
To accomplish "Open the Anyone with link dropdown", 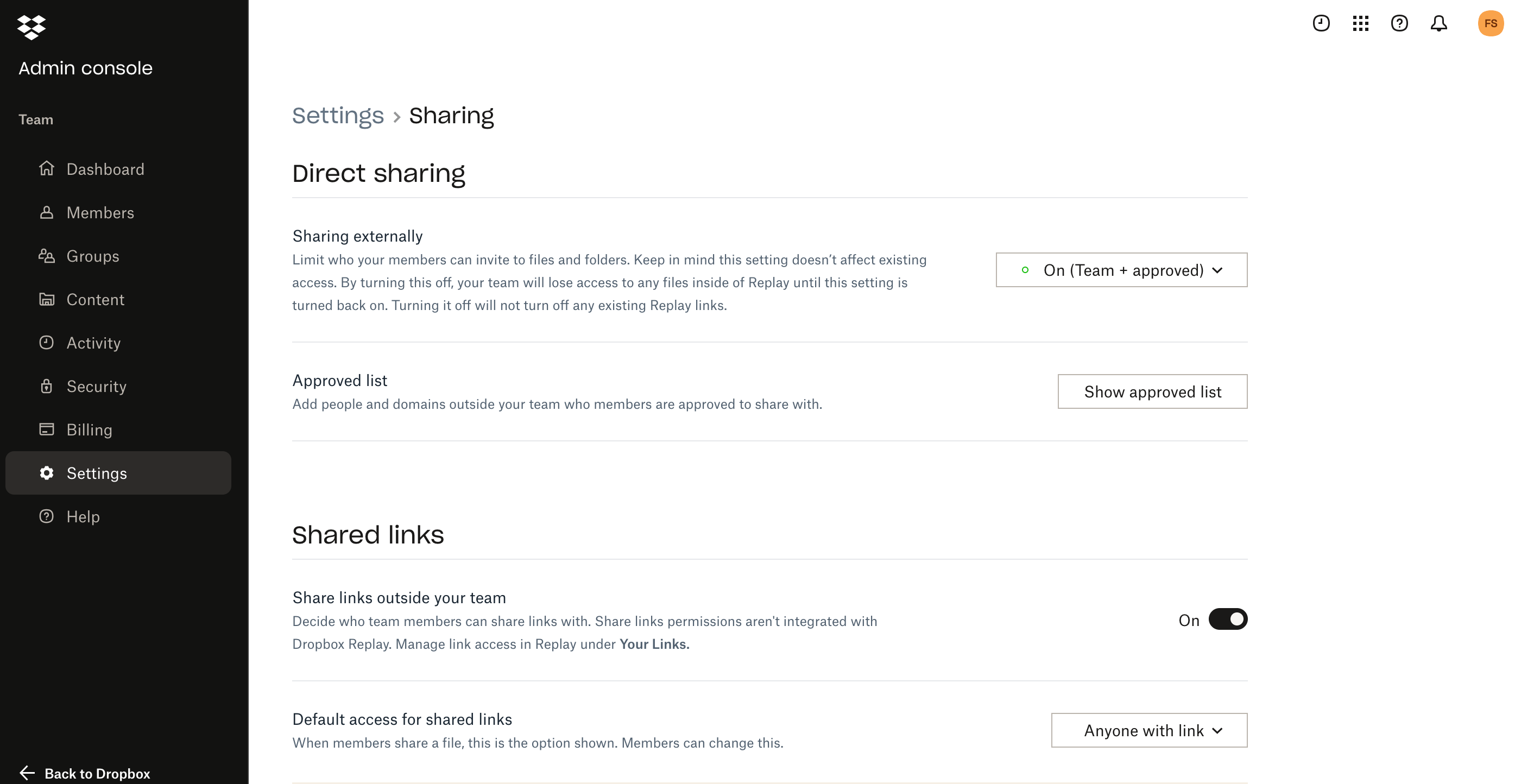I will click(x=1148, y=730).
